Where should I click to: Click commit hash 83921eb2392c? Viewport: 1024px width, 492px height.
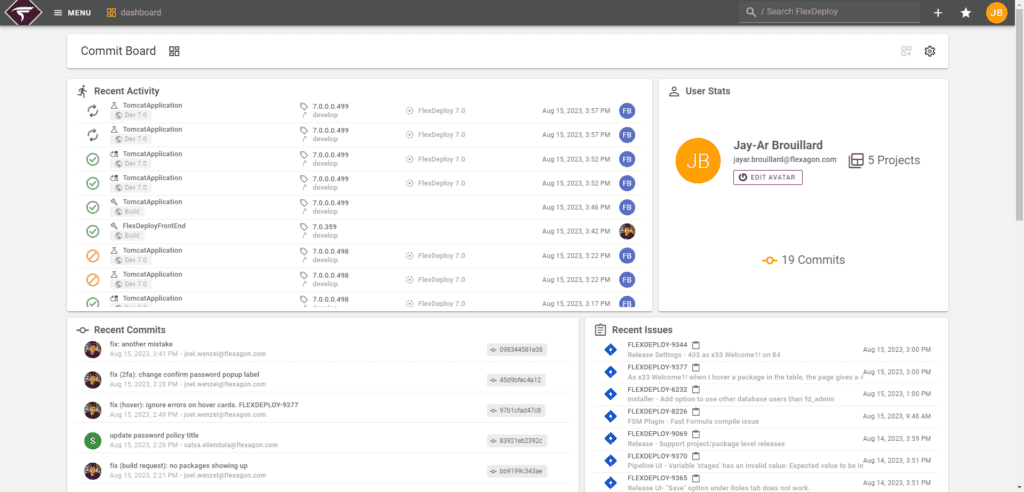pyautogui.click(x=517, y=440)
